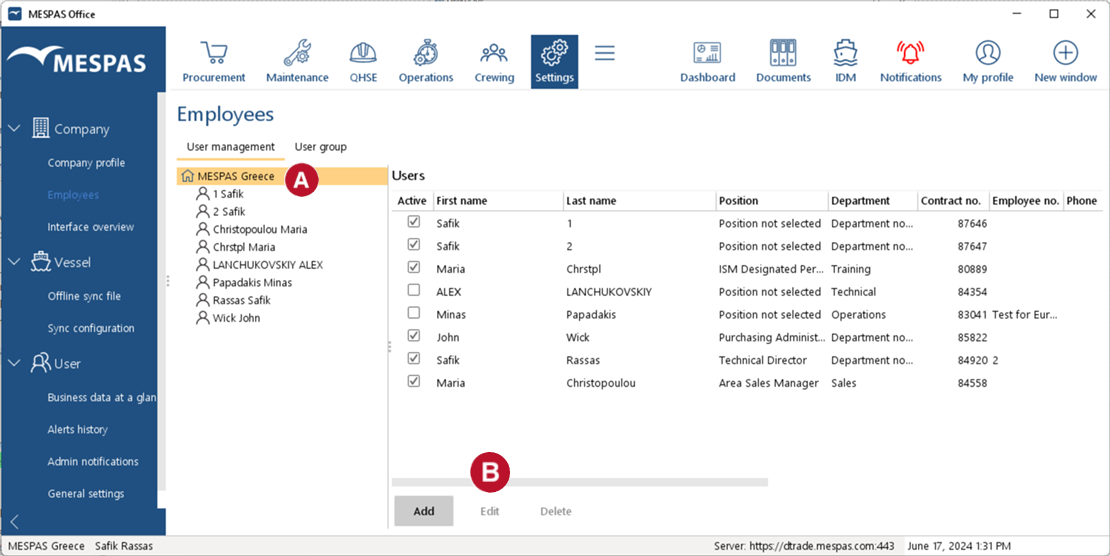Click contract number 84558 cell
Viewport: 1110px width, 556px height.
973,383
